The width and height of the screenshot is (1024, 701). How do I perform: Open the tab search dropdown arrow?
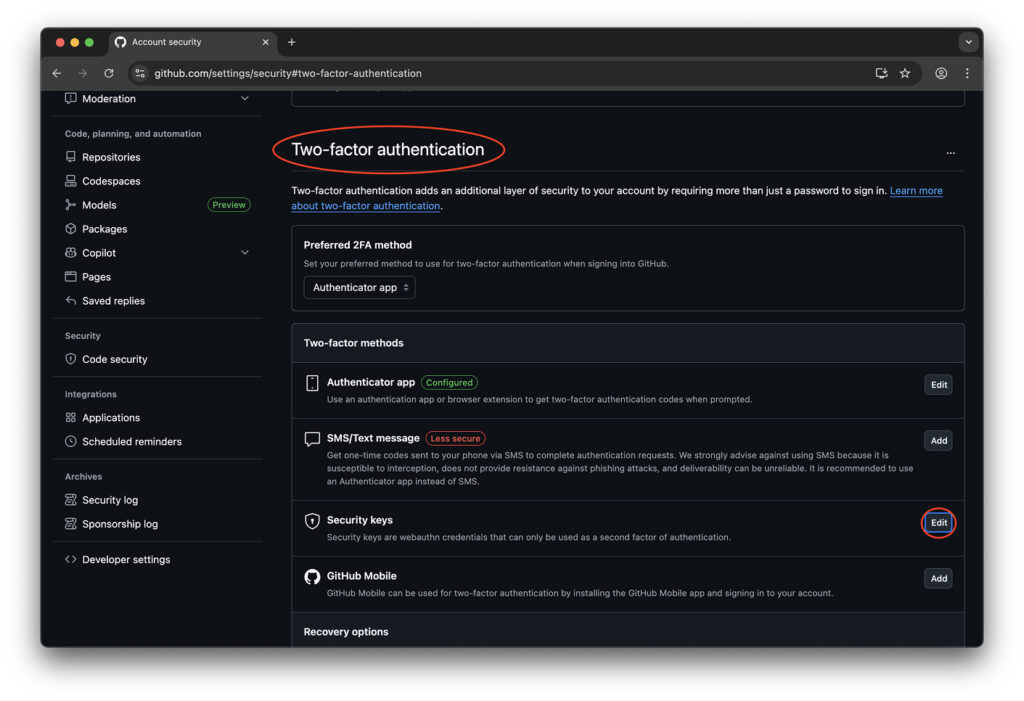[x=968, y=42]
